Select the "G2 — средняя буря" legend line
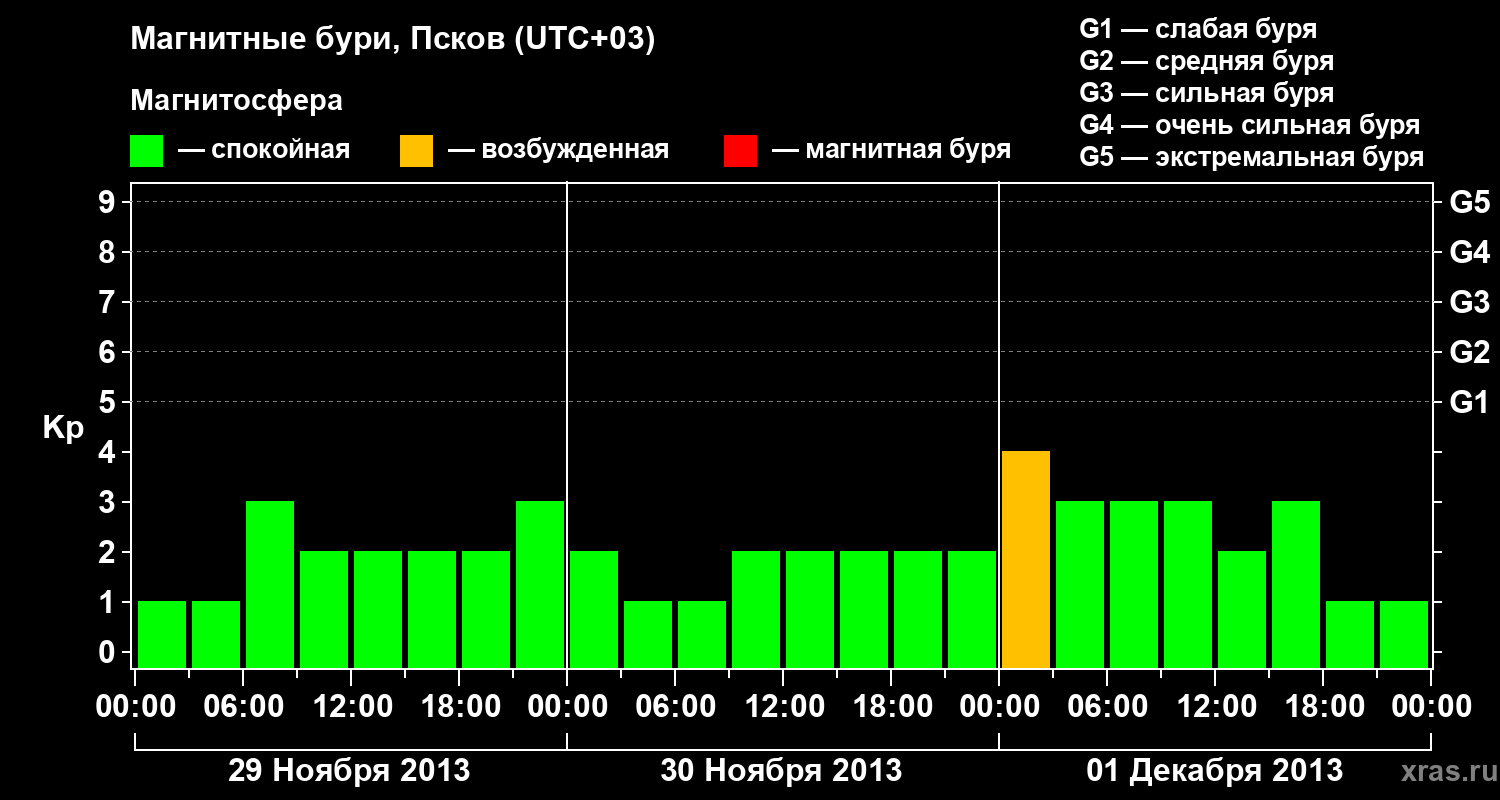 pyautogui.click(x=1207, y=61)
